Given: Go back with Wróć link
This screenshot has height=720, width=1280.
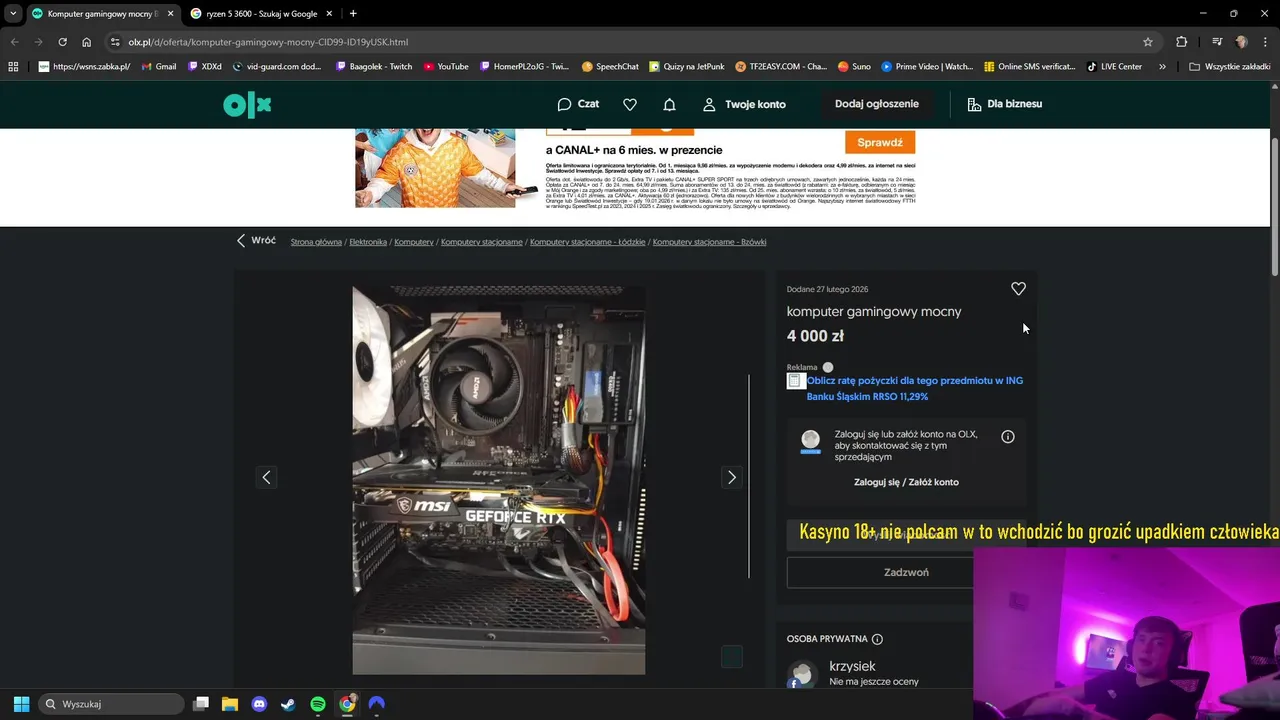Looking at the screenshot, I should [x=256, y=241].
